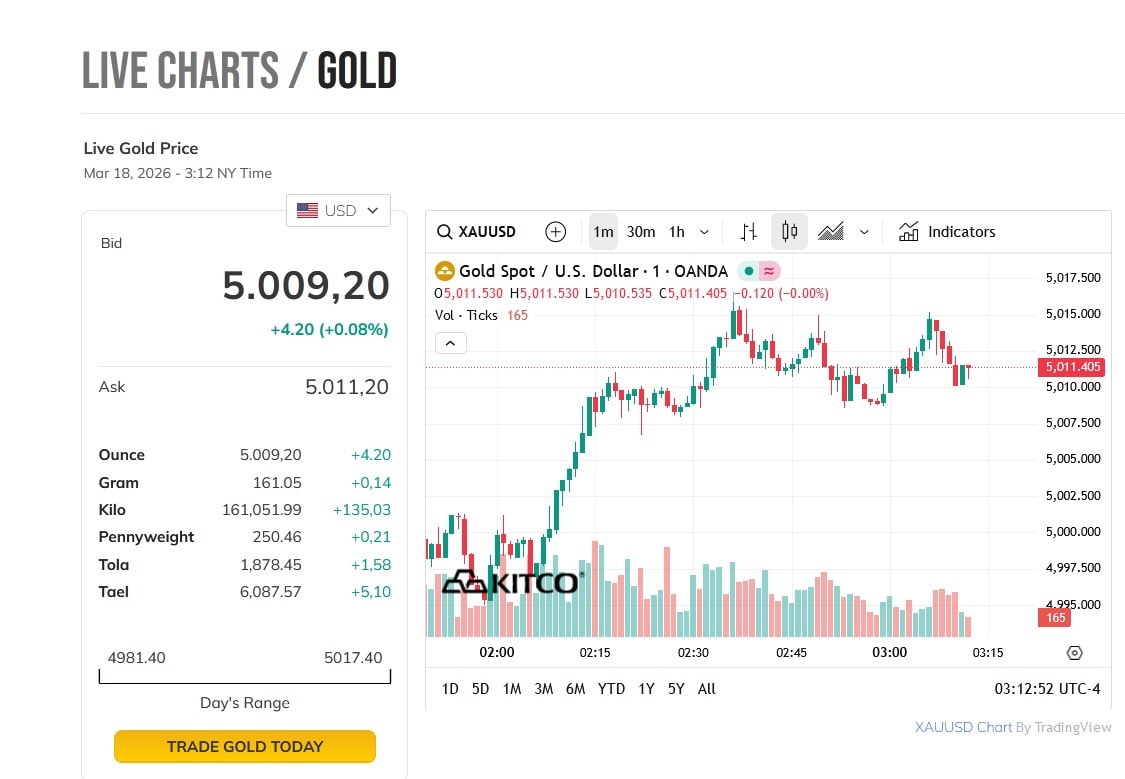The height and width of the screenshot is (779, 1125).
Task: Select the candlestick chart style icon
Action: tap(789, 232)
